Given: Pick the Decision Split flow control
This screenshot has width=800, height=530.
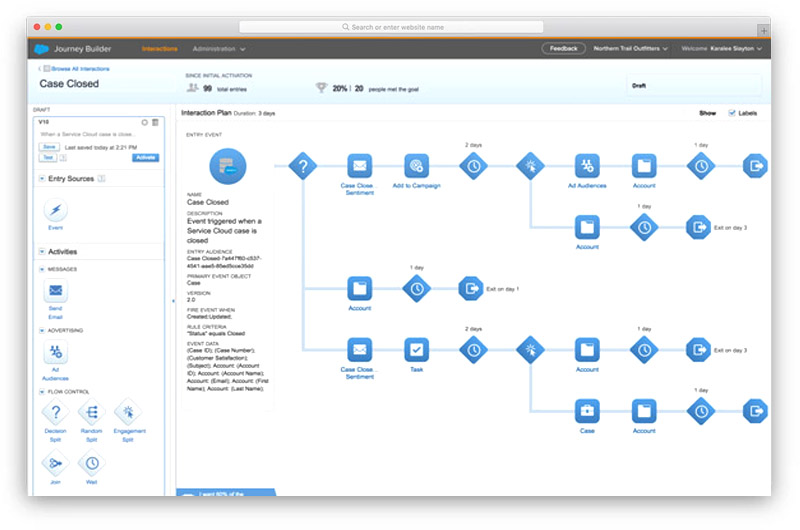Looking at the screenshot, I should pos(57,411).
